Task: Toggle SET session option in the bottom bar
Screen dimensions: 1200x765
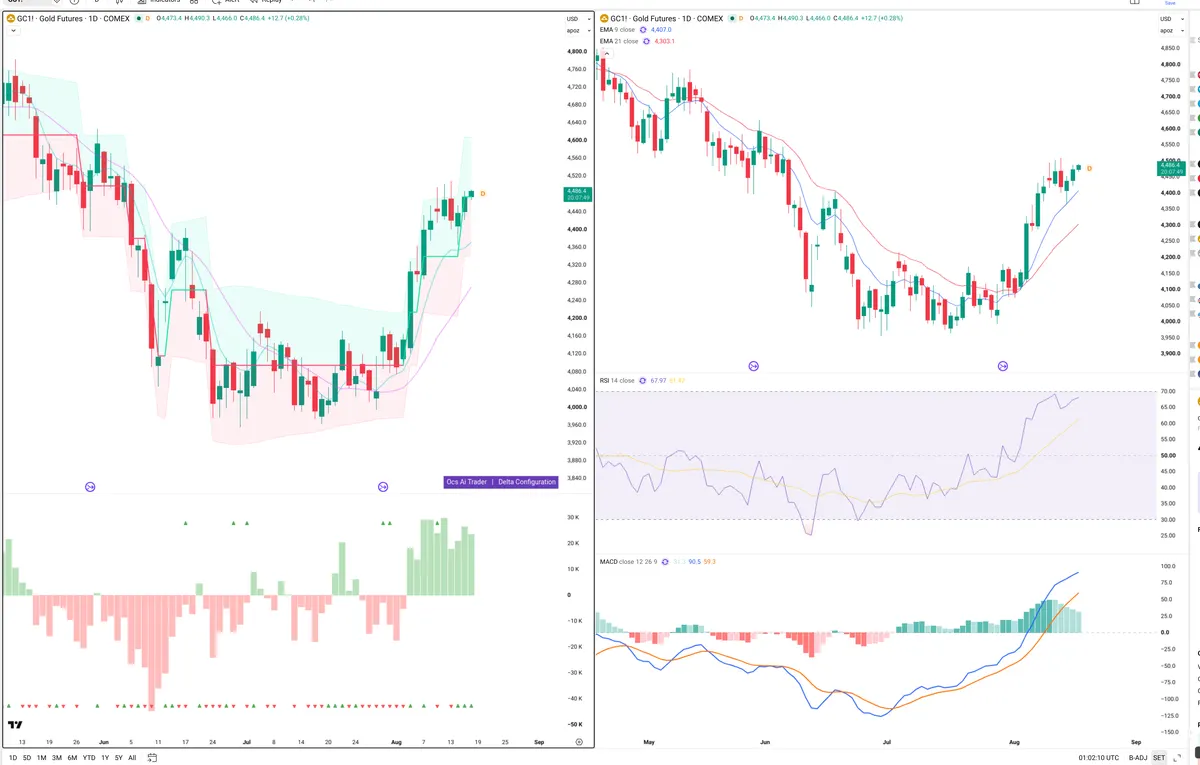Action: (x=1159, y=758)
